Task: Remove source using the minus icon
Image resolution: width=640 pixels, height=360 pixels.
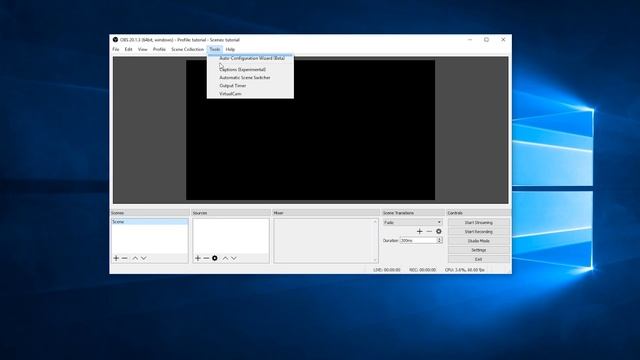Action: pos(206,258)
